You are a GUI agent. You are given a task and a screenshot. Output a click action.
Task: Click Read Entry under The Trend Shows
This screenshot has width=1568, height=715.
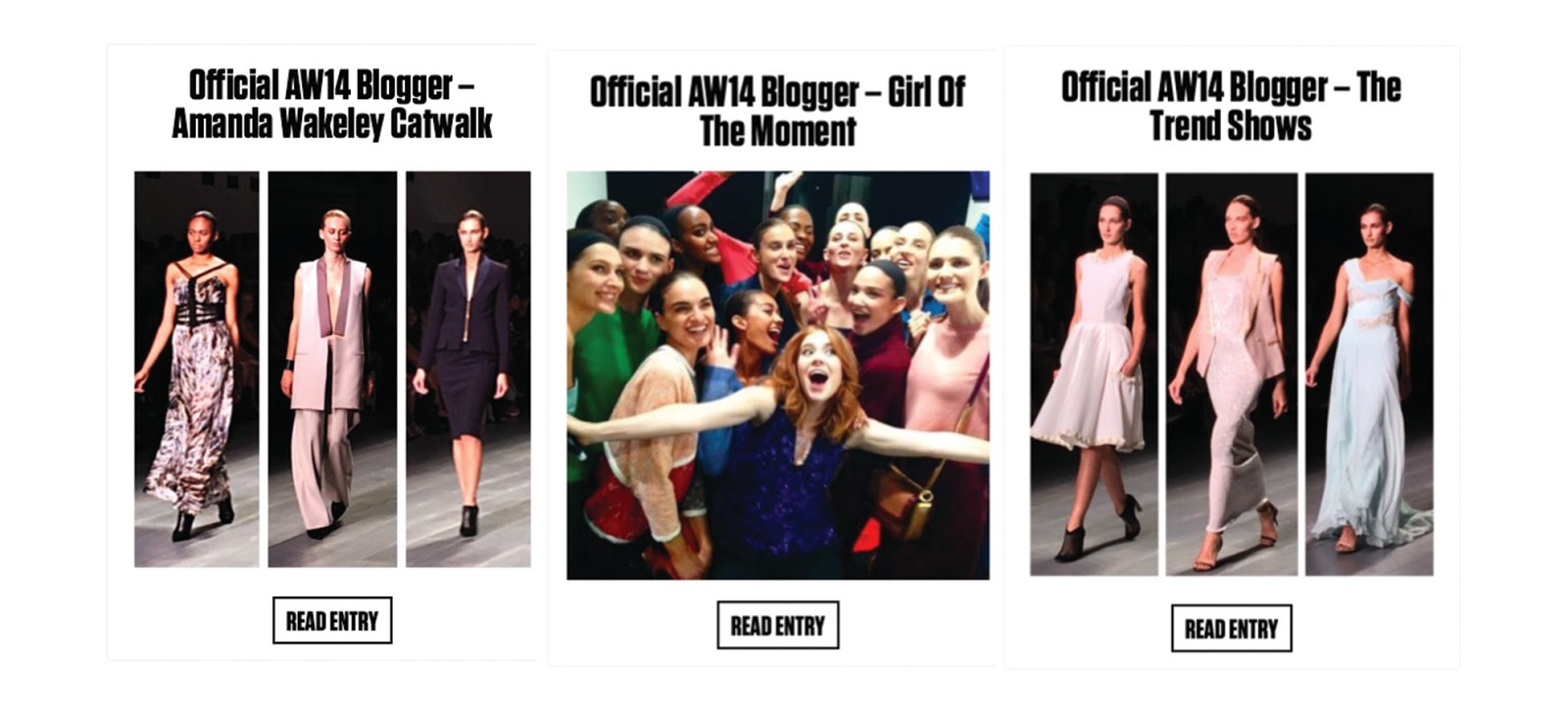[1231, 628]
